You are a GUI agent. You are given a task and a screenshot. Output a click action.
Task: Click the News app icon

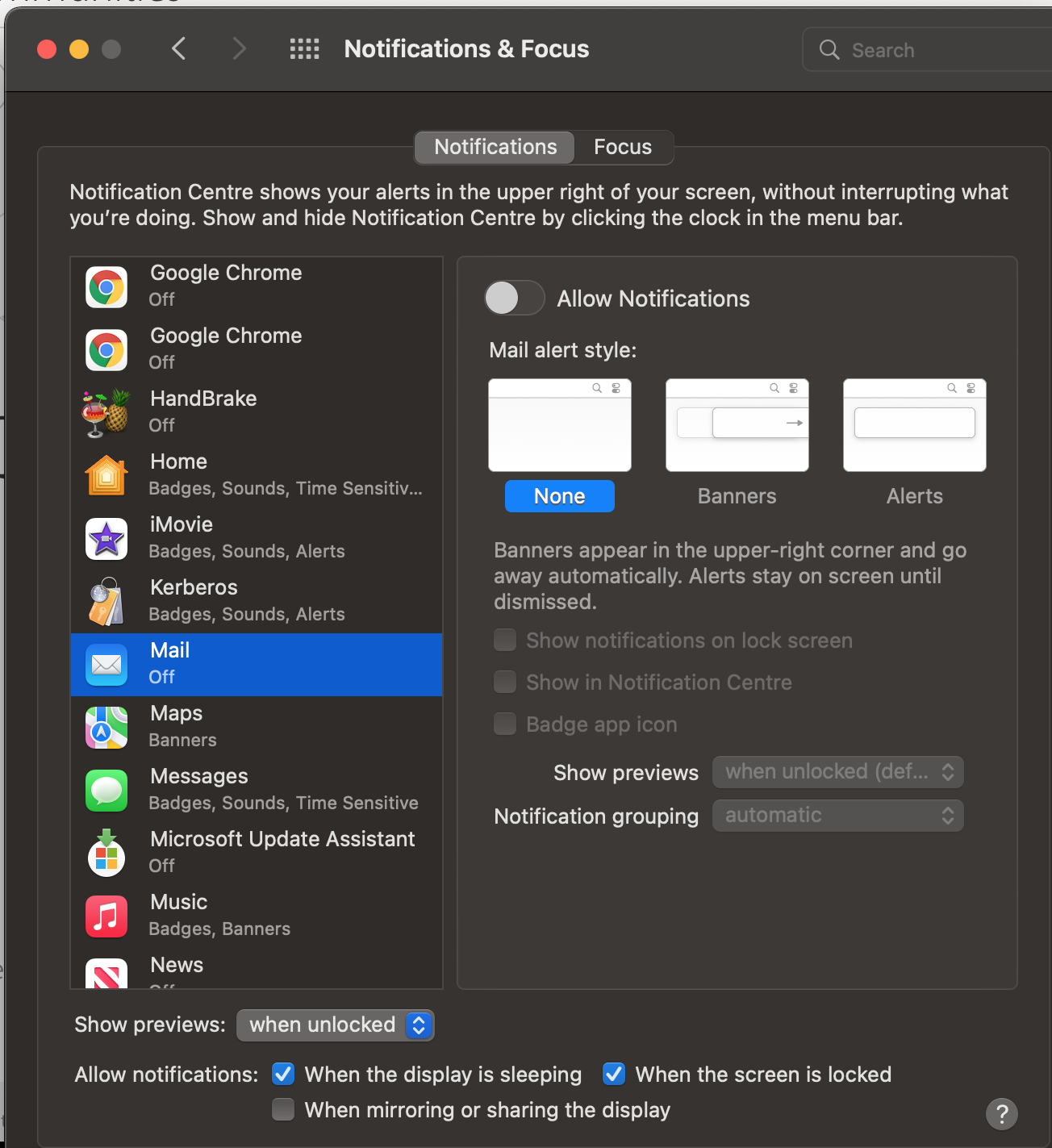coord(106,974)
